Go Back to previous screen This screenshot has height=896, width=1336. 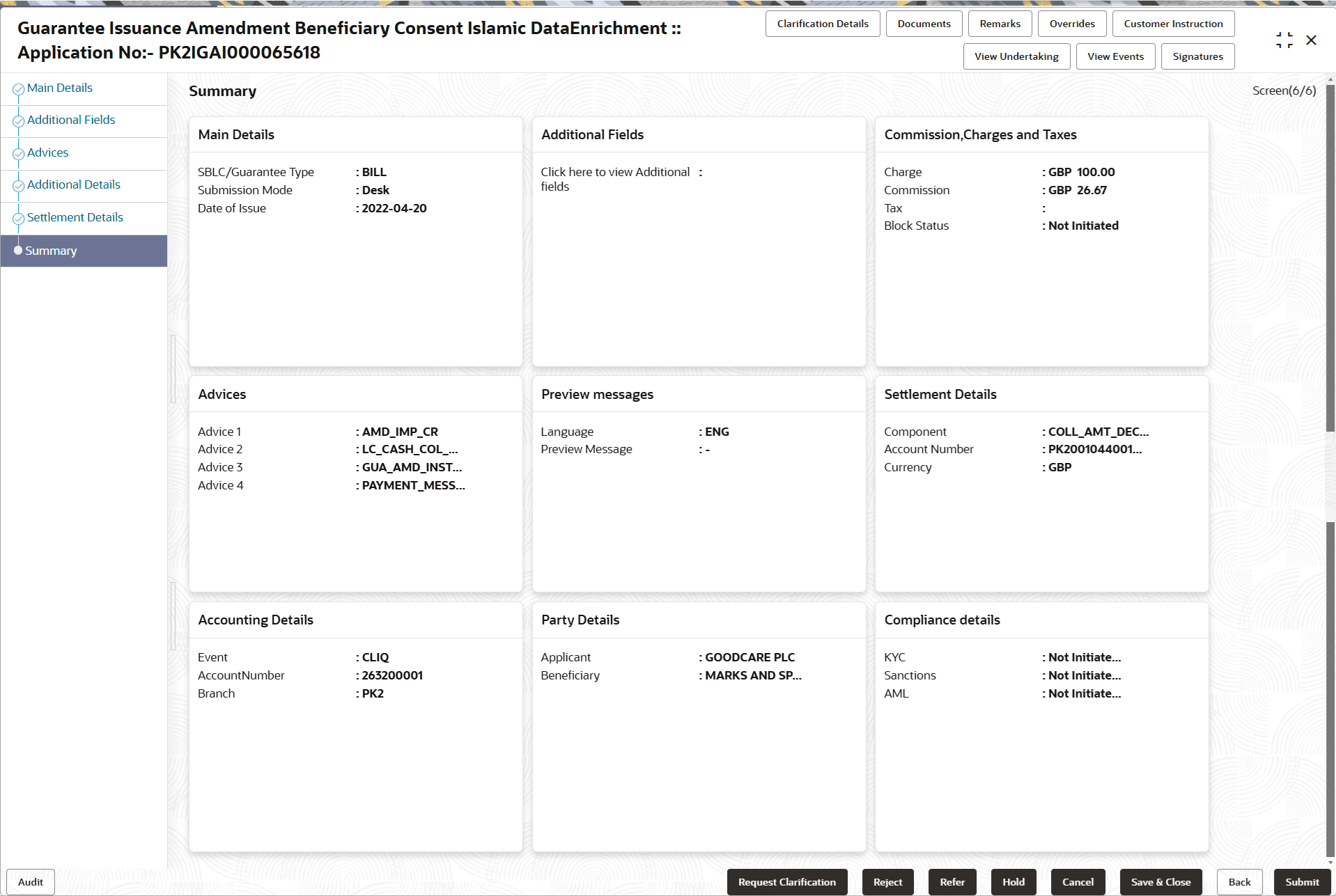[x=1239, y=882]
